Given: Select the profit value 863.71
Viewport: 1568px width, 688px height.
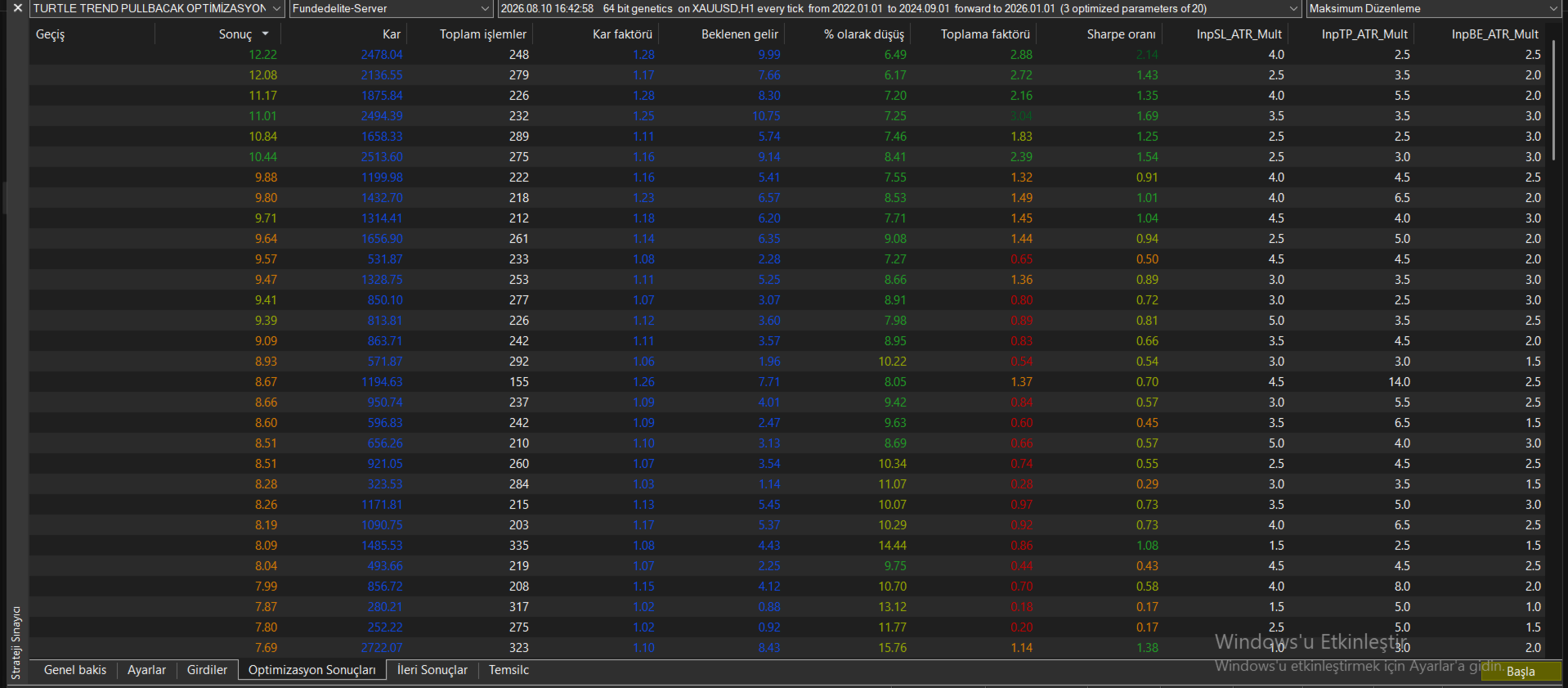Looking at the screenshot, I should pyautogui.click(x=385, y=341).
